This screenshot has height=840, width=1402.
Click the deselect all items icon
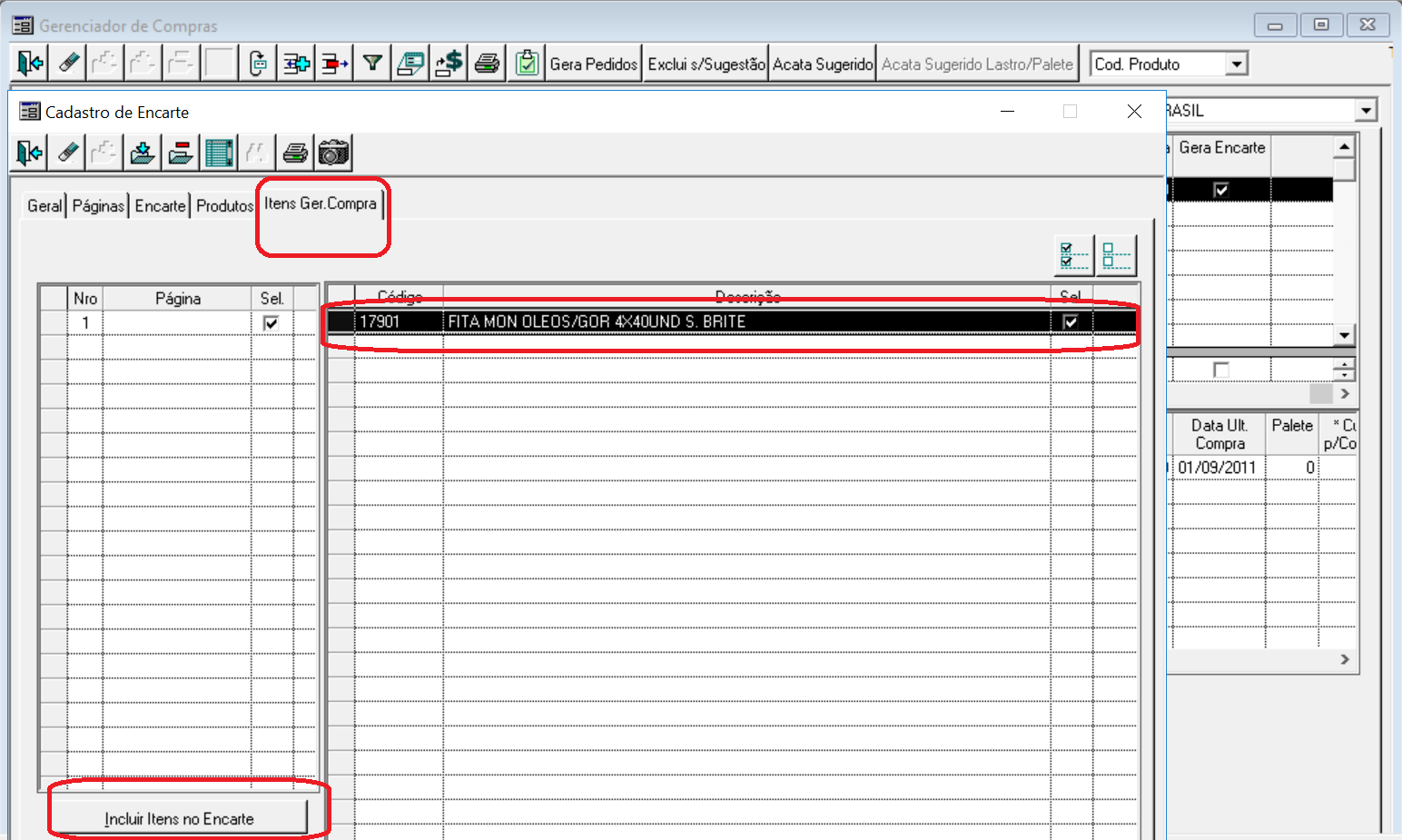[x=1116, y=256]
